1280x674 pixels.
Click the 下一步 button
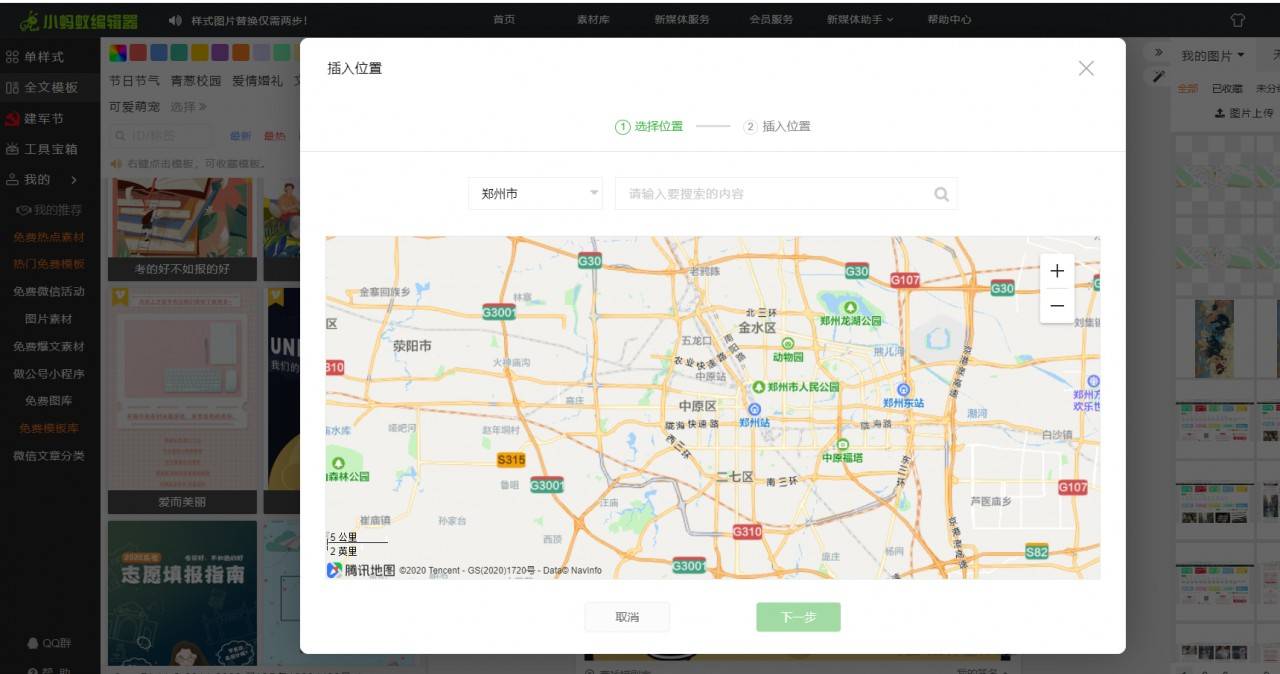point(798,617)
